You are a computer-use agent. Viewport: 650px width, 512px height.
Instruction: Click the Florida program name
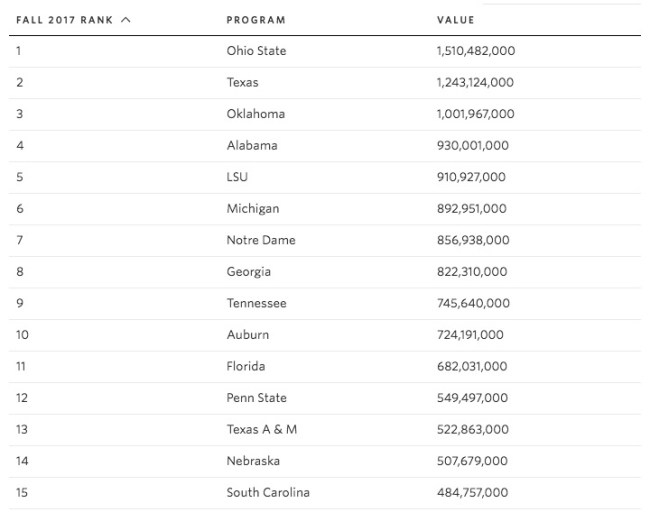[246, 366]
